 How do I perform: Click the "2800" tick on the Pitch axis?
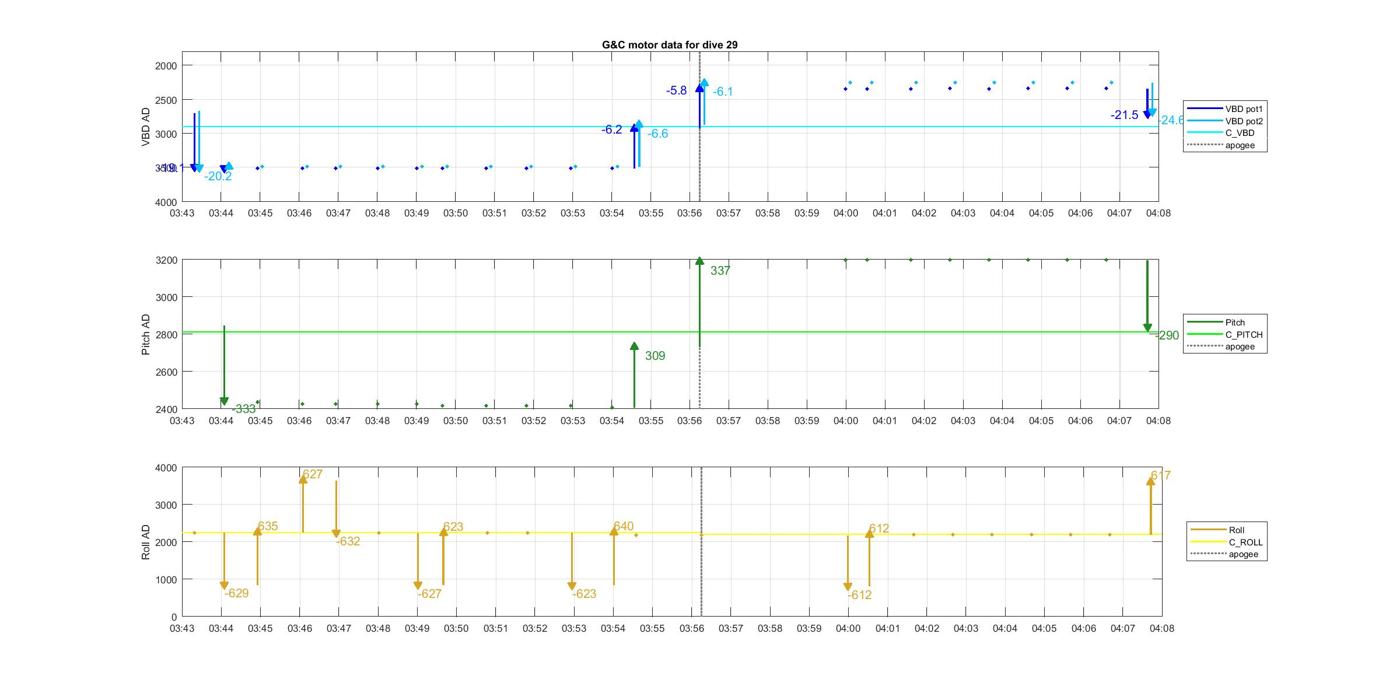click(166, 335)
